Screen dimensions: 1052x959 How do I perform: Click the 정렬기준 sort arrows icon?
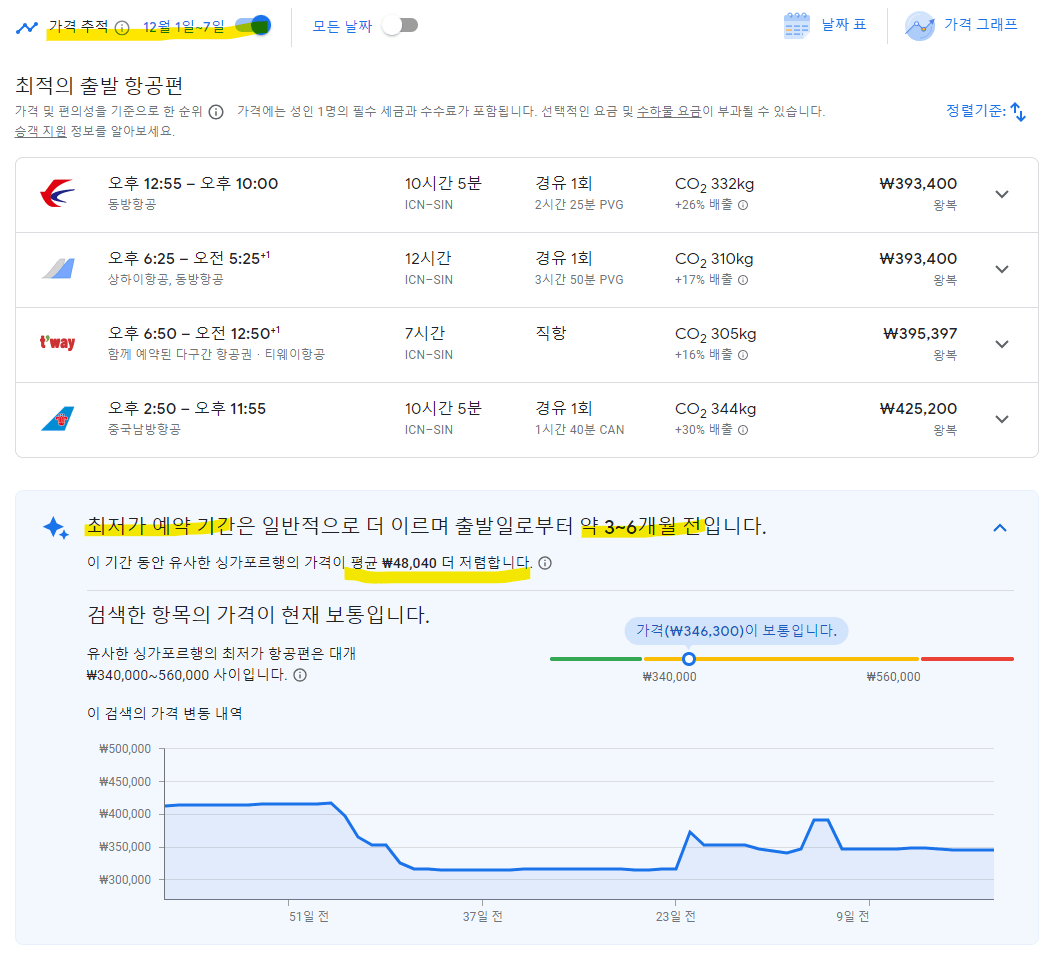[x=1019, y=111]
